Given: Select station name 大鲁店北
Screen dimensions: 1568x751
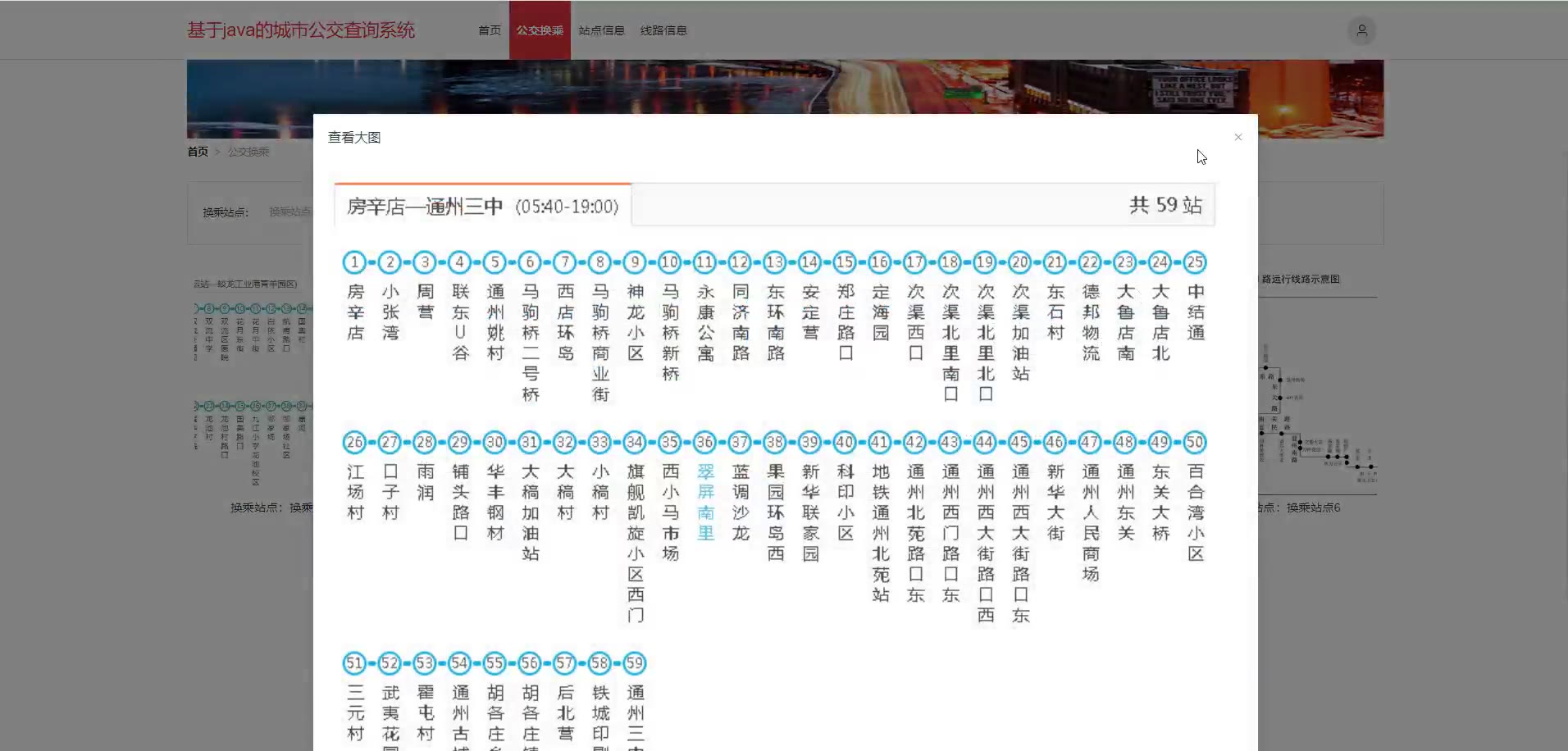Looking at the screenshot, I should coord(1160,322).
